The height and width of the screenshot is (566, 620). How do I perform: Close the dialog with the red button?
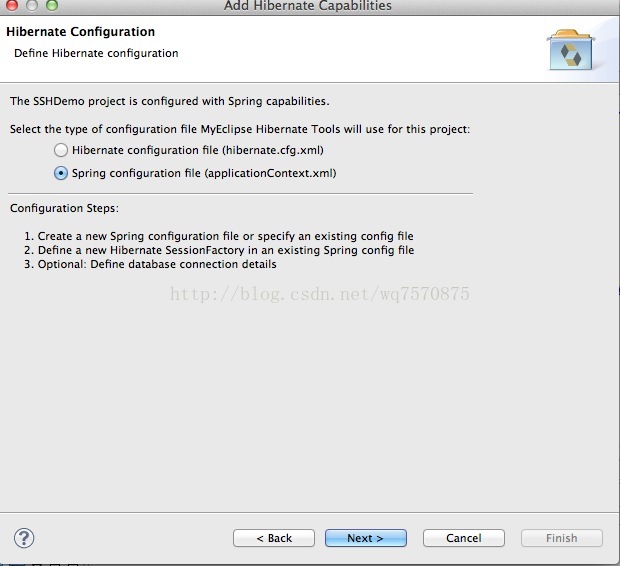pos(12,5)
